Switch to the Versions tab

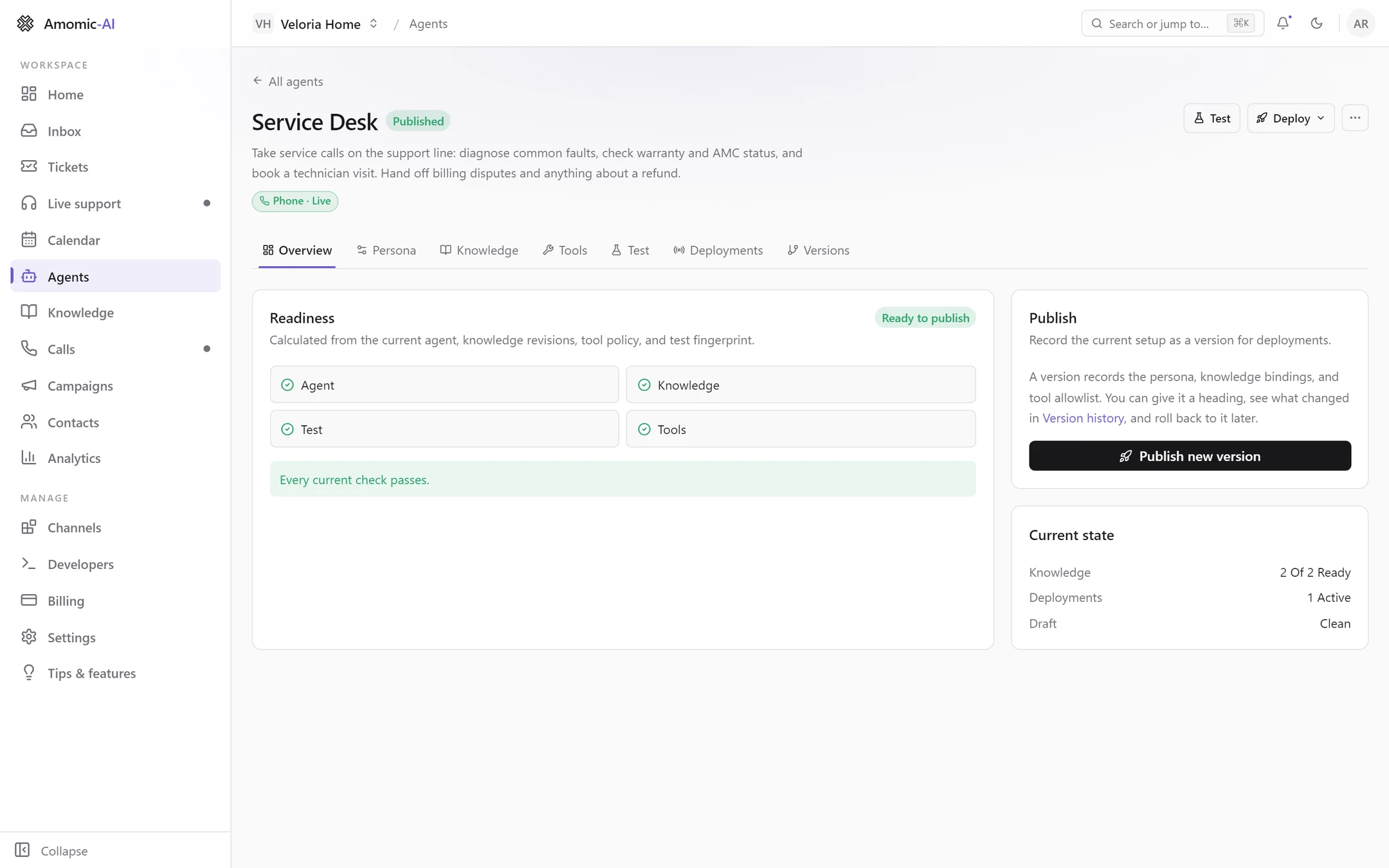(x=819, y=250)
